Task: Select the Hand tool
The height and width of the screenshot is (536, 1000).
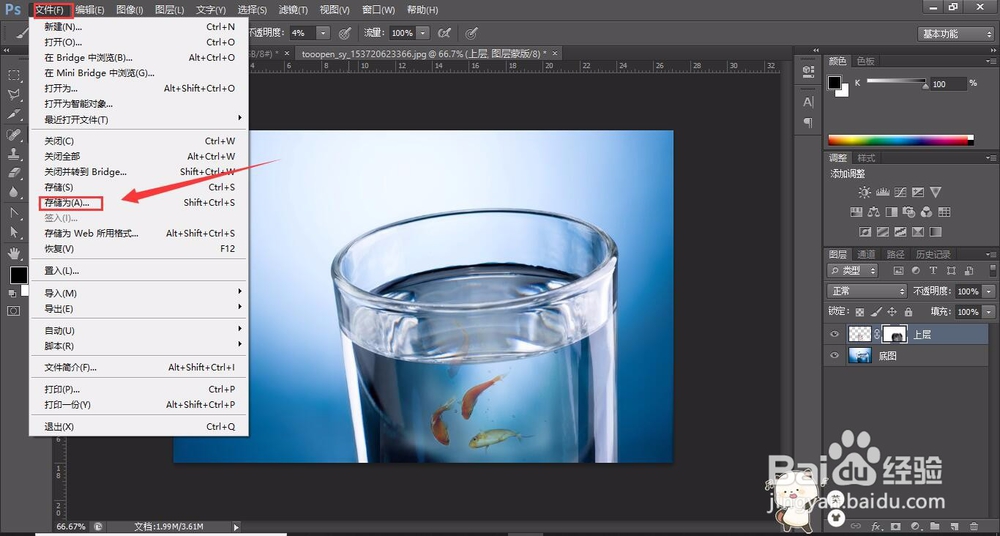Action: [x=13, y=251]
